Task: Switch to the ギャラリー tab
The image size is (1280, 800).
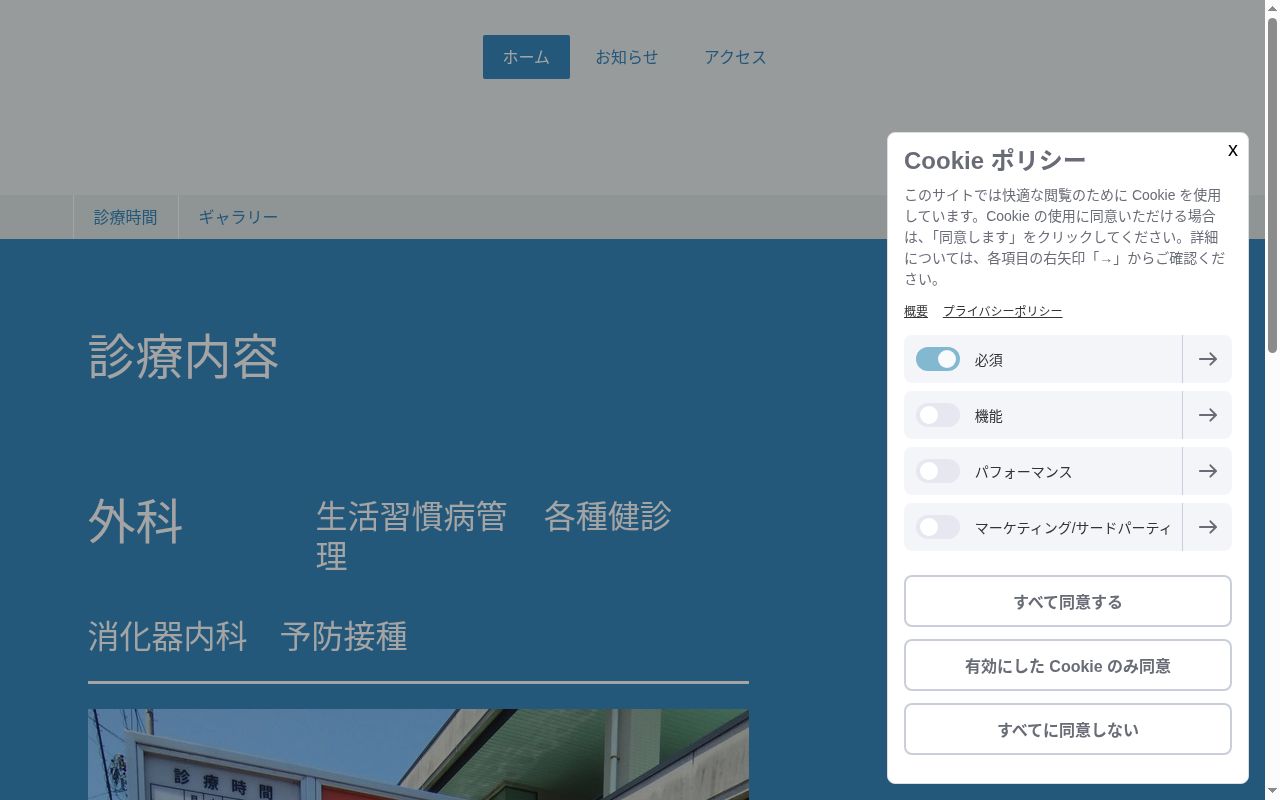Action: point(238,217)
